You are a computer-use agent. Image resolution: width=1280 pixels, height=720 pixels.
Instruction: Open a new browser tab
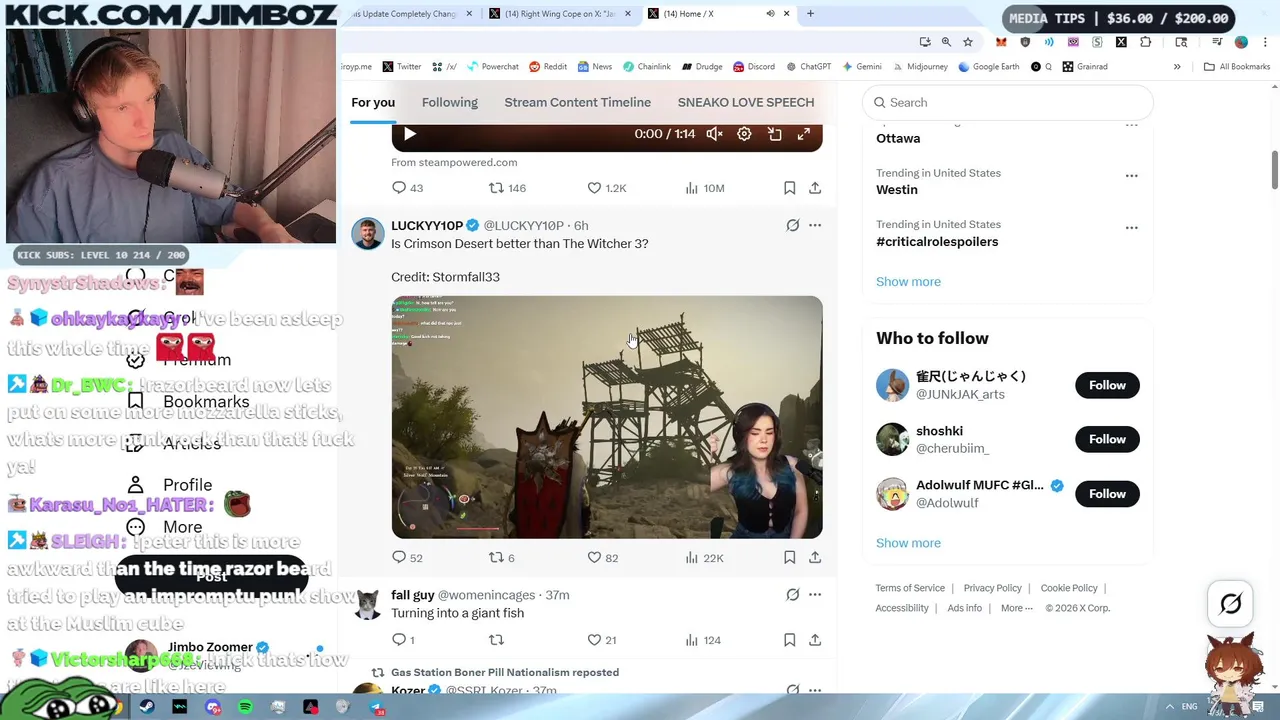click(810, 14)
